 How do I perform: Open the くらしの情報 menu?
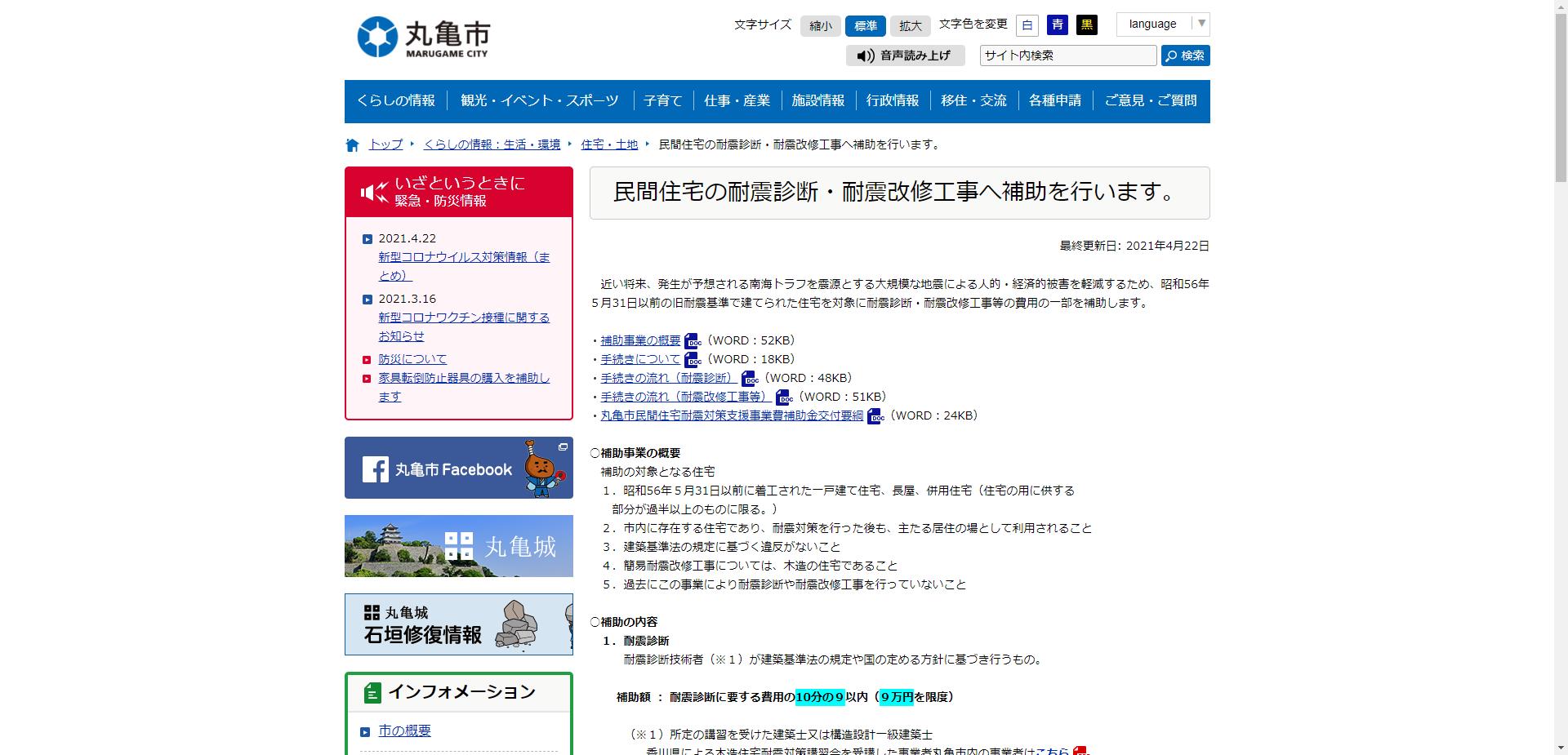[397, 100]
